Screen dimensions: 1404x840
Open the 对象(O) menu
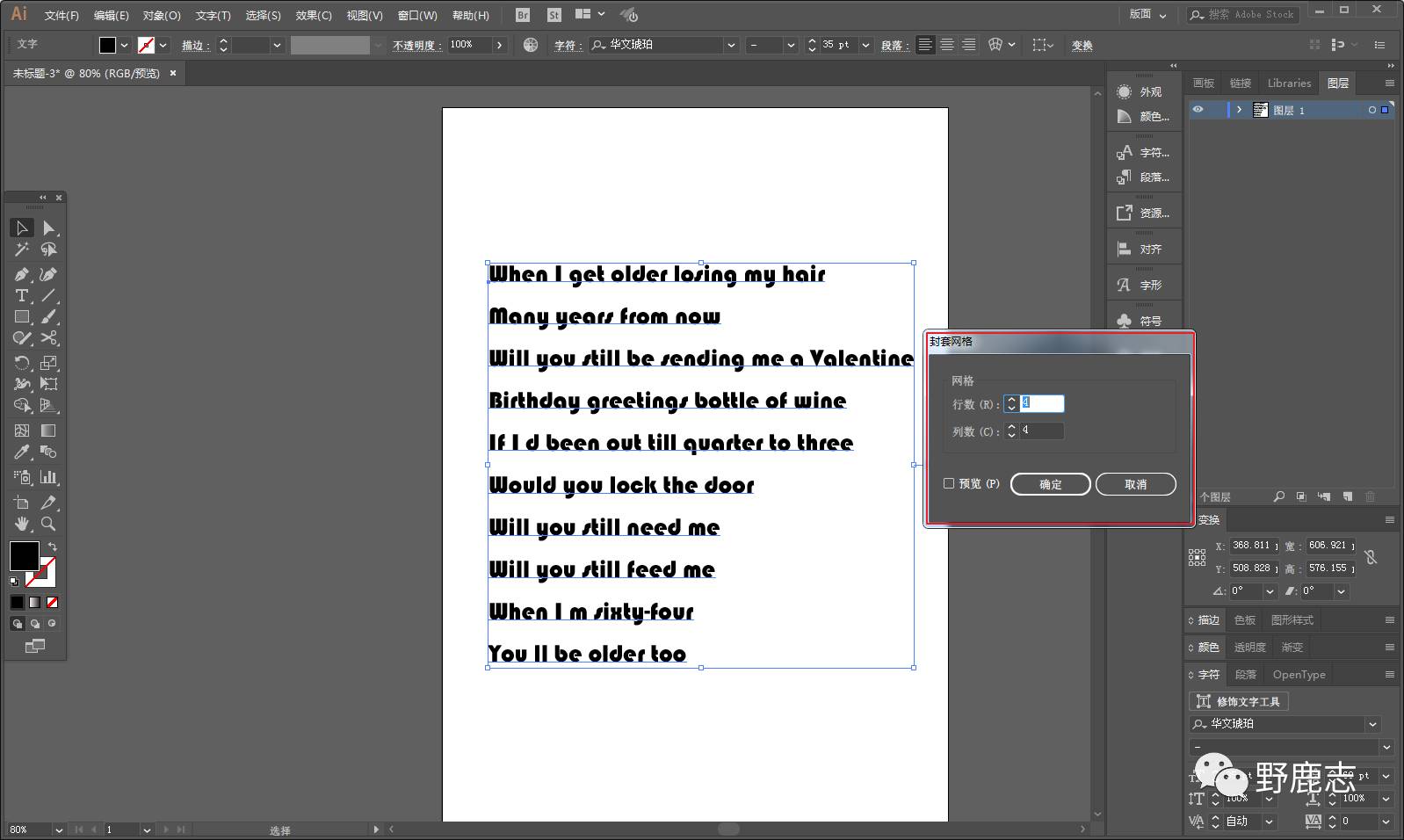tap(162, 15)
